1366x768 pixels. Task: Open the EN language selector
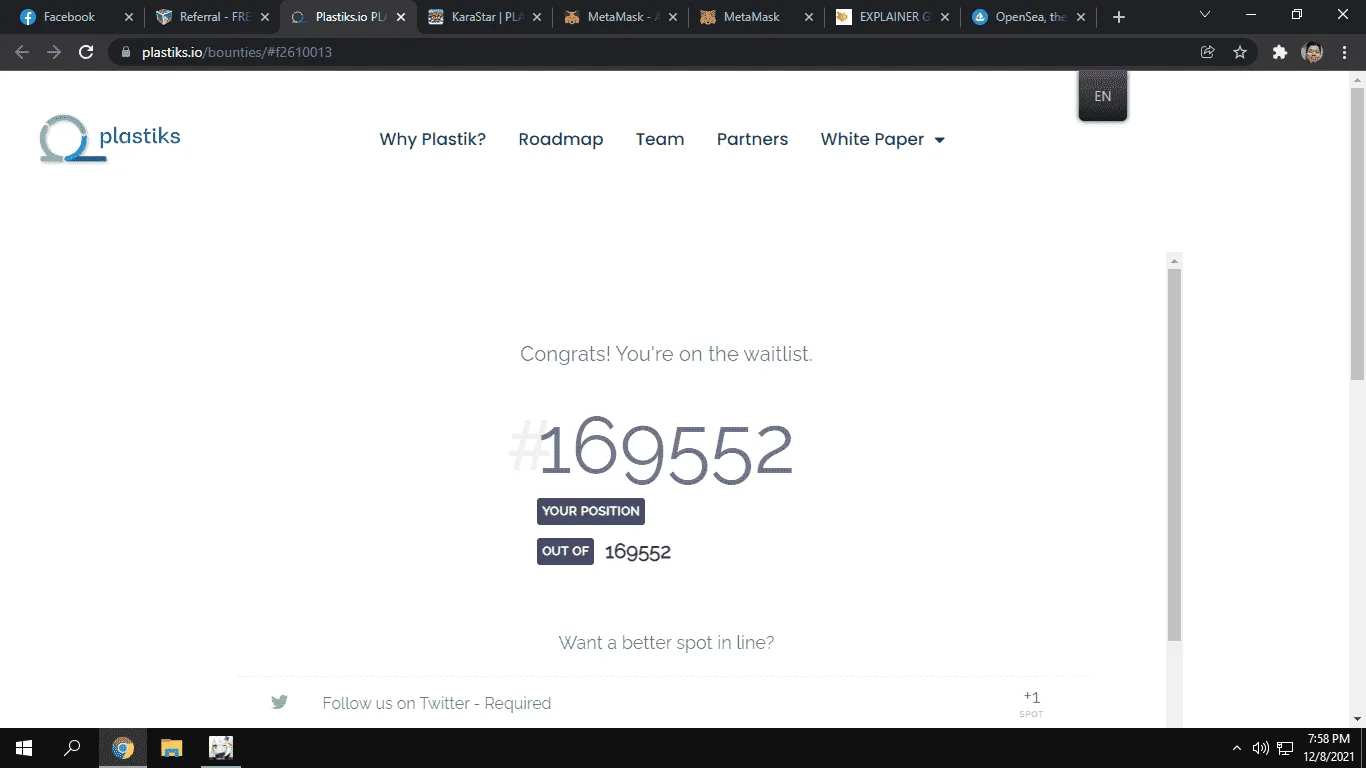point(1102,96)
